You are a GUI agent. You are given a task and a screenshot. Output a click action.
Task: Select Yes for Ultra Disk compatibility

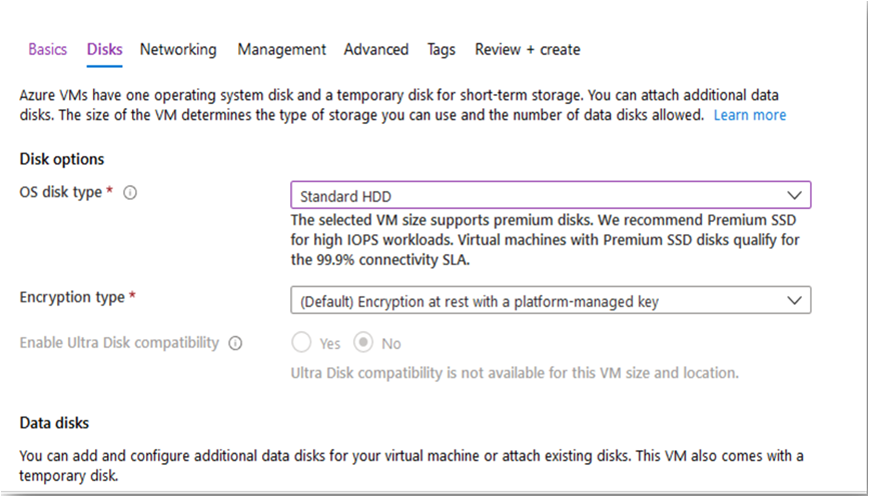tap(301, 342)
